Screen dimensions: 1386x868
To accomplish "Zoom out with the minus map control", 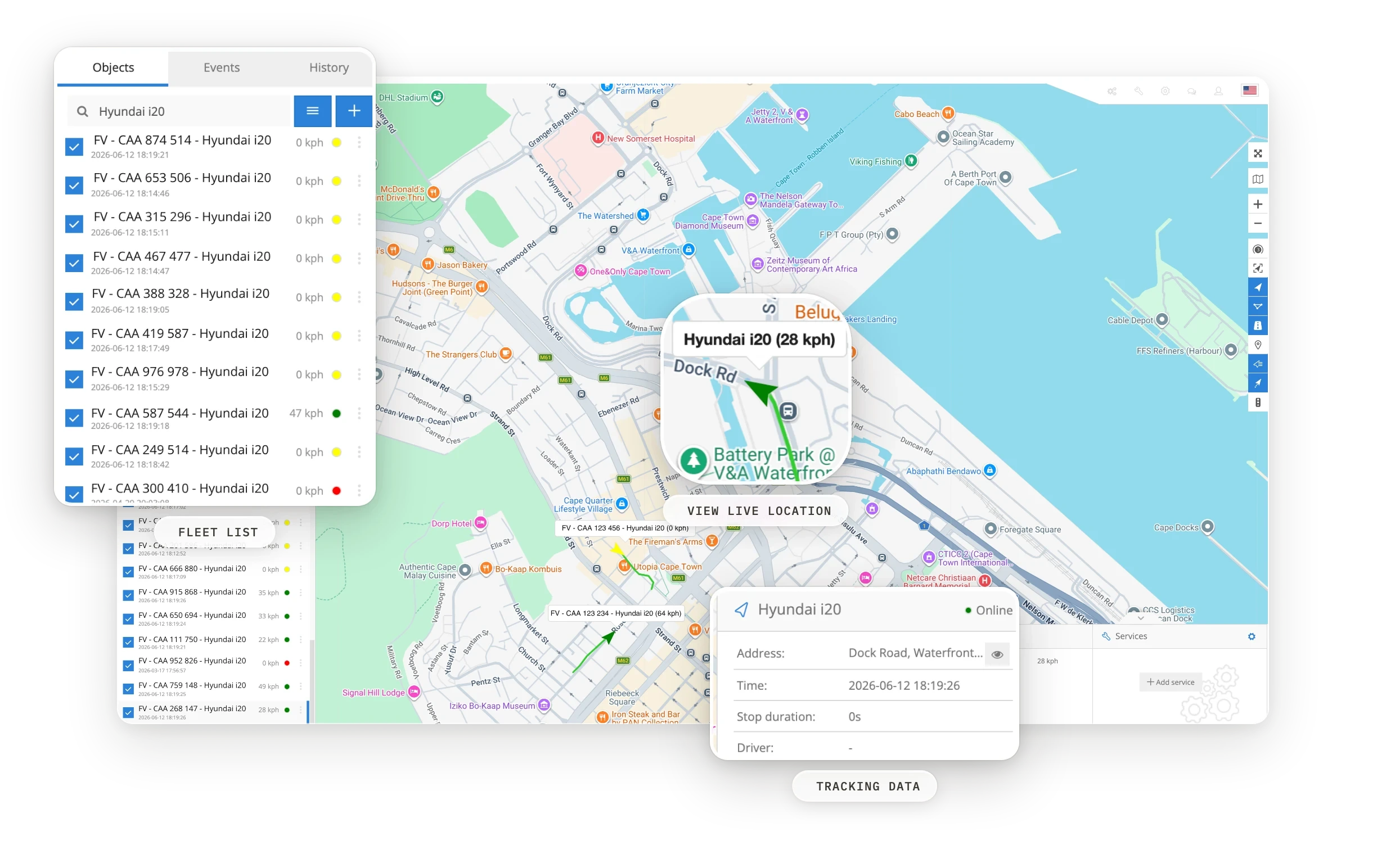I will coord(1257,223).
